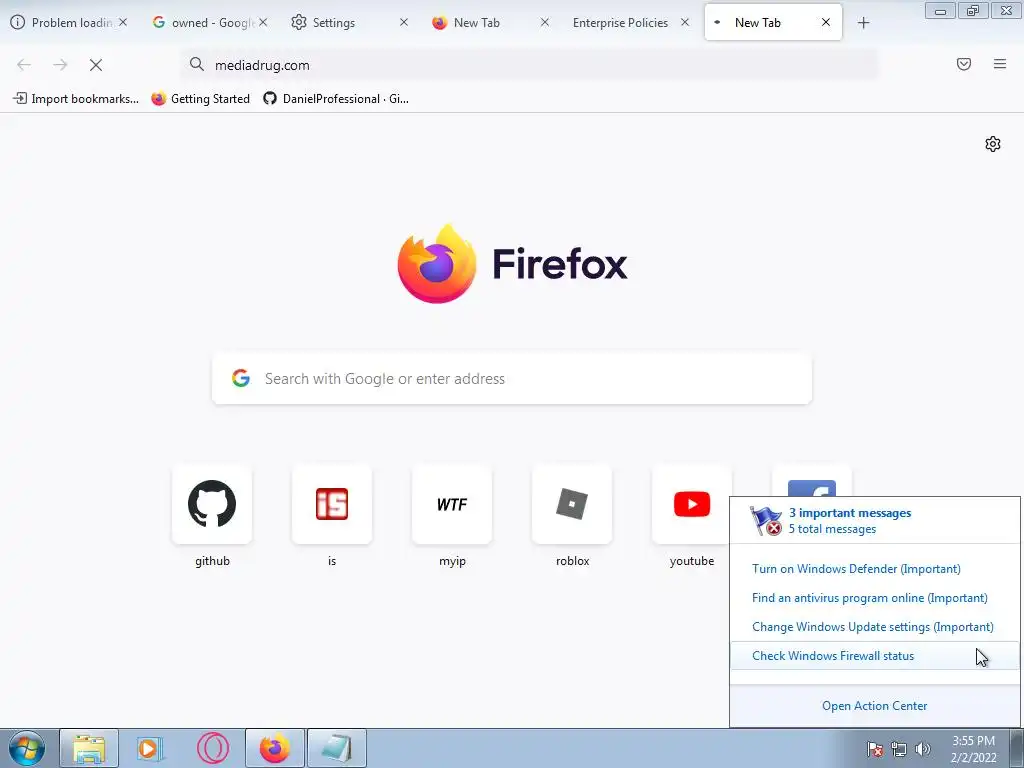The height and width of the screenshot is (768, 1024).
Task: Click 'Open Action Center' link
Action: click(874, 706)
